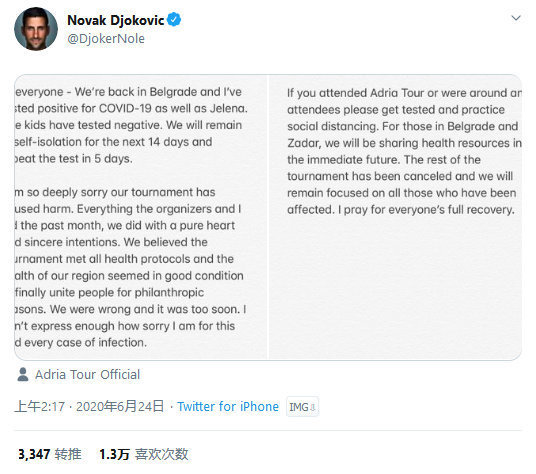Click the 喜欢次数 label text

click(161, 454)
